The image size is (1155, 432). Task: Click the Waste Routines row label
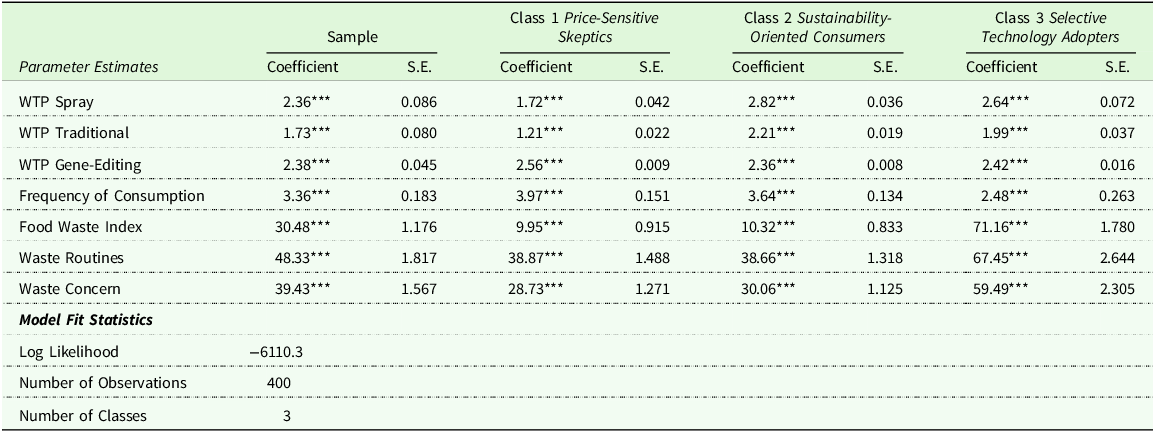tap(71, 258)
